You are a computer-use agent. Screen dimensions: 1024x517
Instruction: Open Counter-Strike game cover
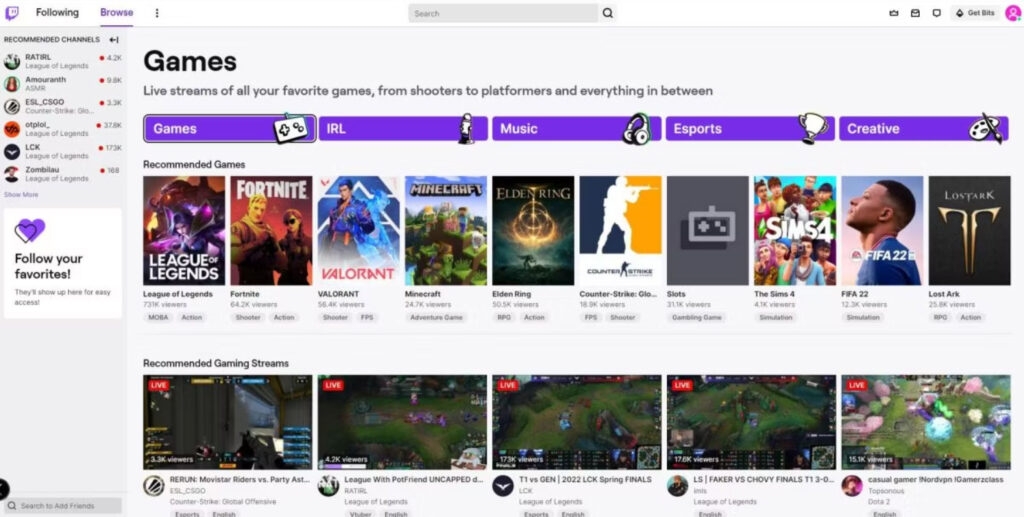(x=620, y=230)
